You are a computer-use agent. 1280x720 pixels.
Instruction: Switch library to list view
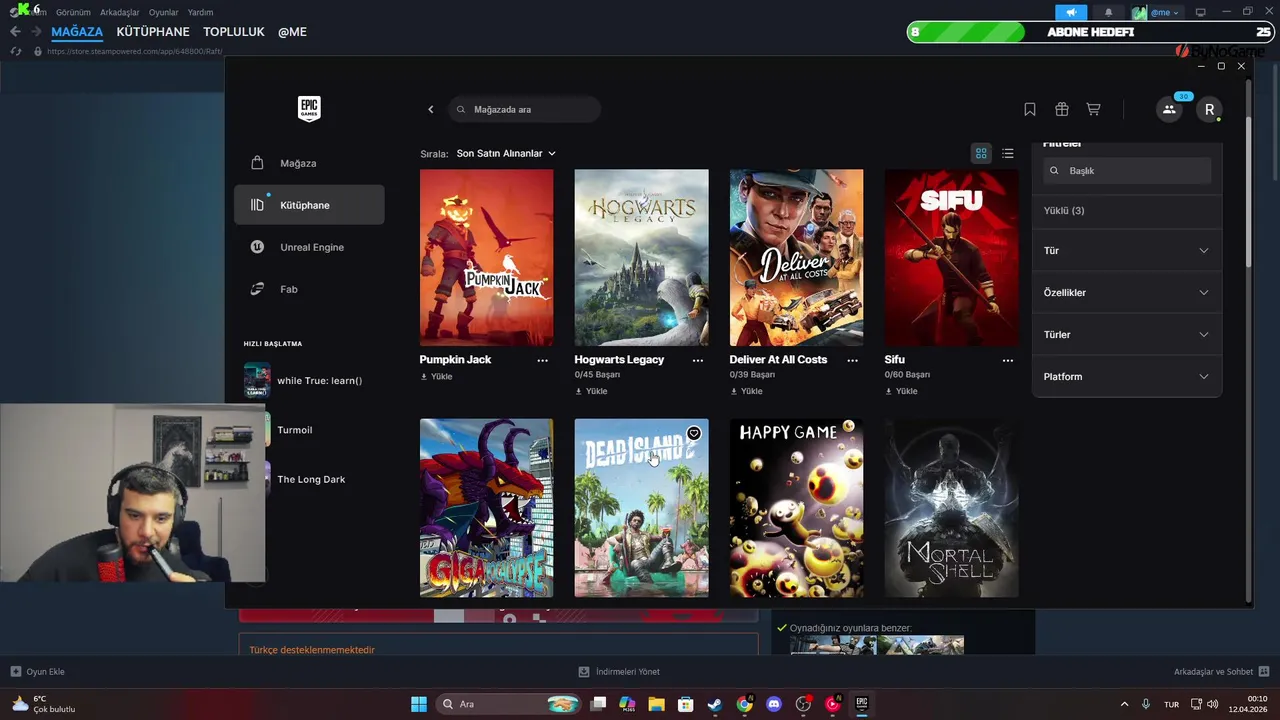tap(1008, 153)
